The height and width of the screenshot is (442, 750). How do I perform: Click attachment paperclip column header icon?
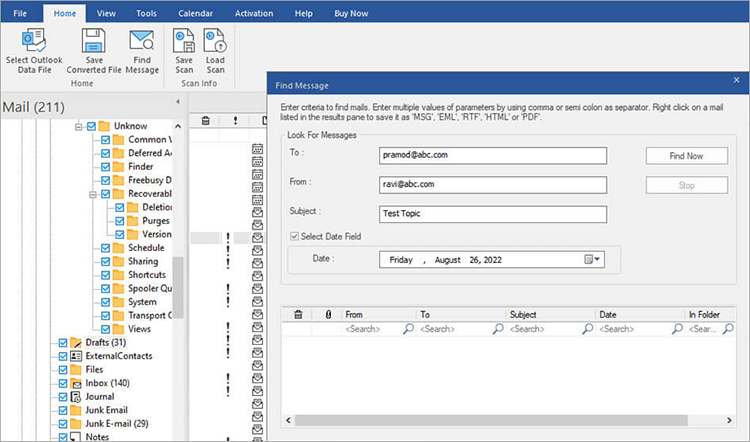pyautogui.click(x=327, y=315)
